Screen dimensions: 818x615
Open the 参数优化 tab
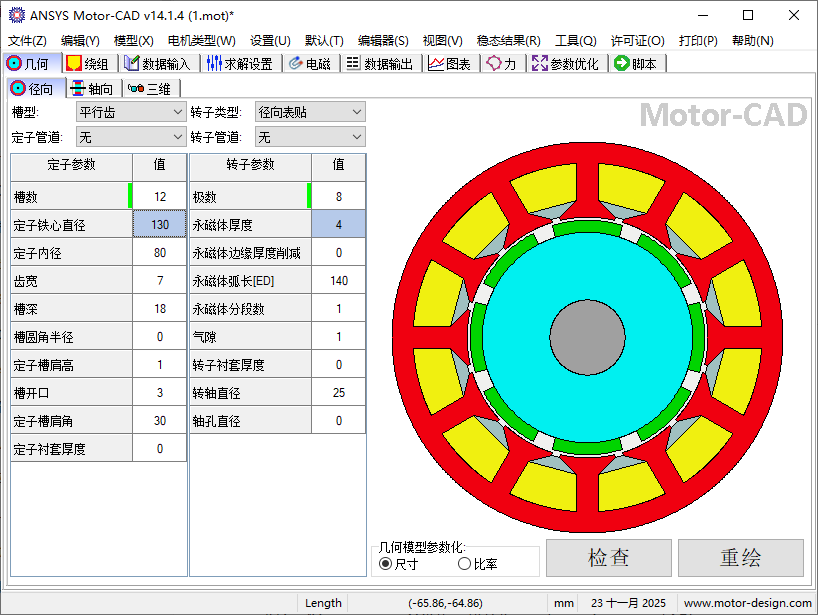(567, 64)
